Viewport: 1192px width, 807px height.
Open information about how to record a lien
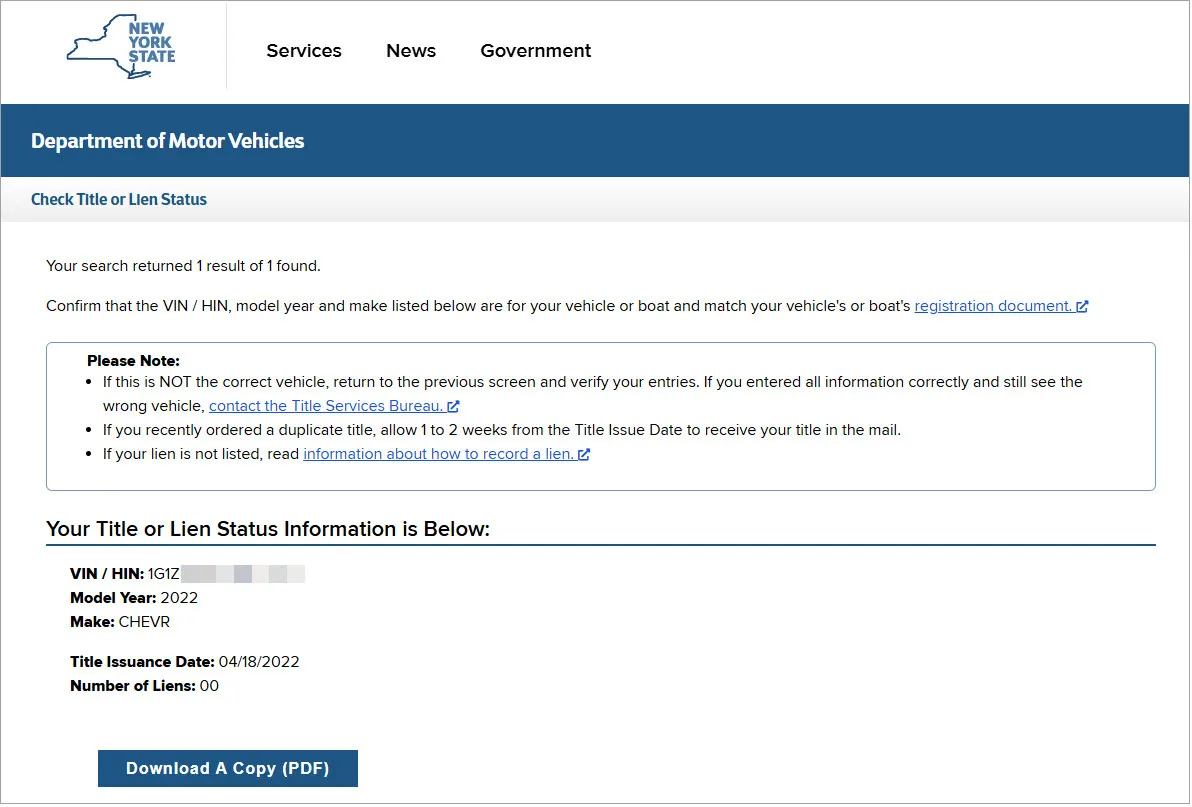coord(437,454)
